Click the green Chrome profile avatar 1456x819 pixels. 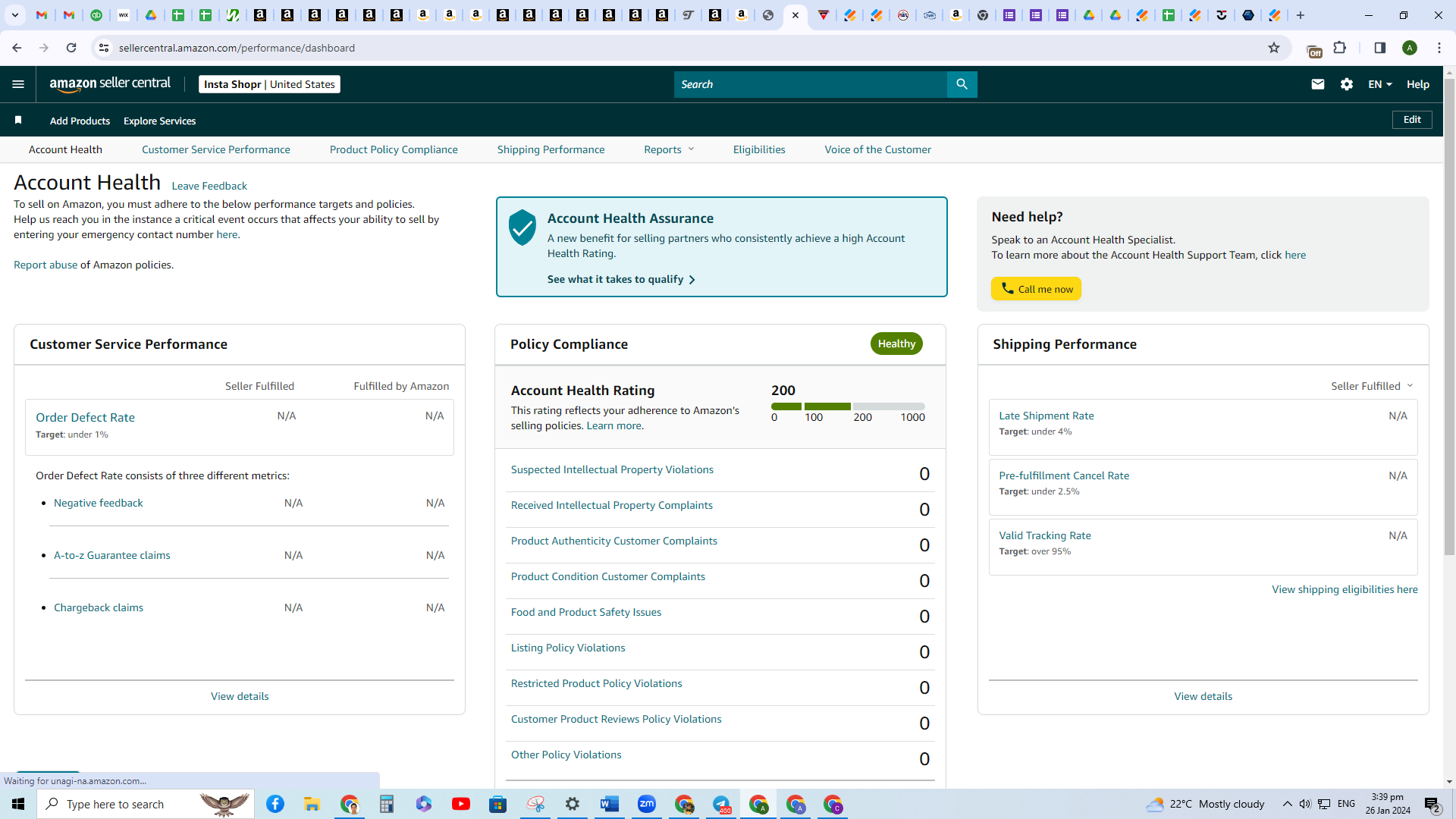point(1410,48)
